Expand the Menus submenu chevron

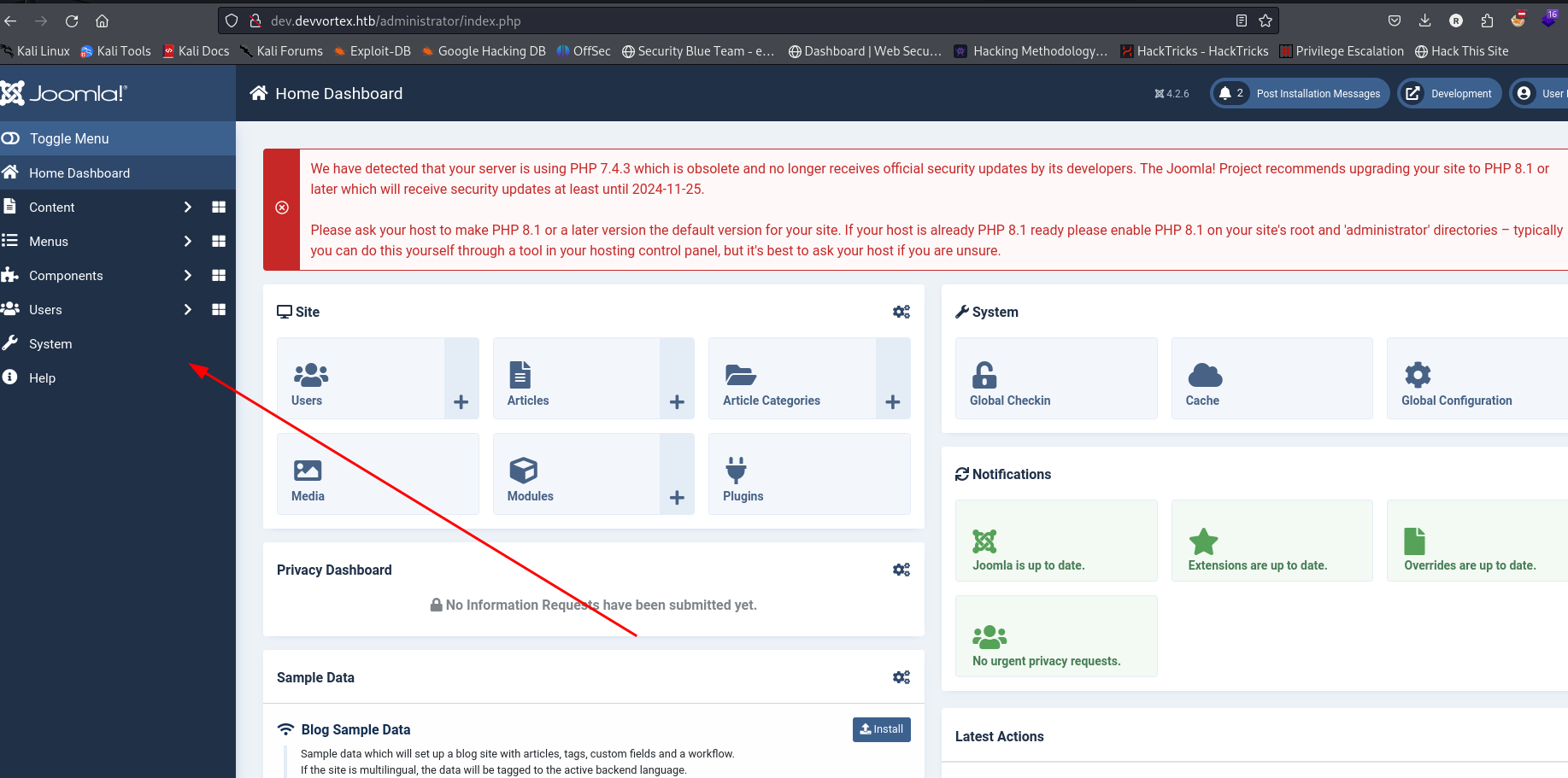coord(187,242)
